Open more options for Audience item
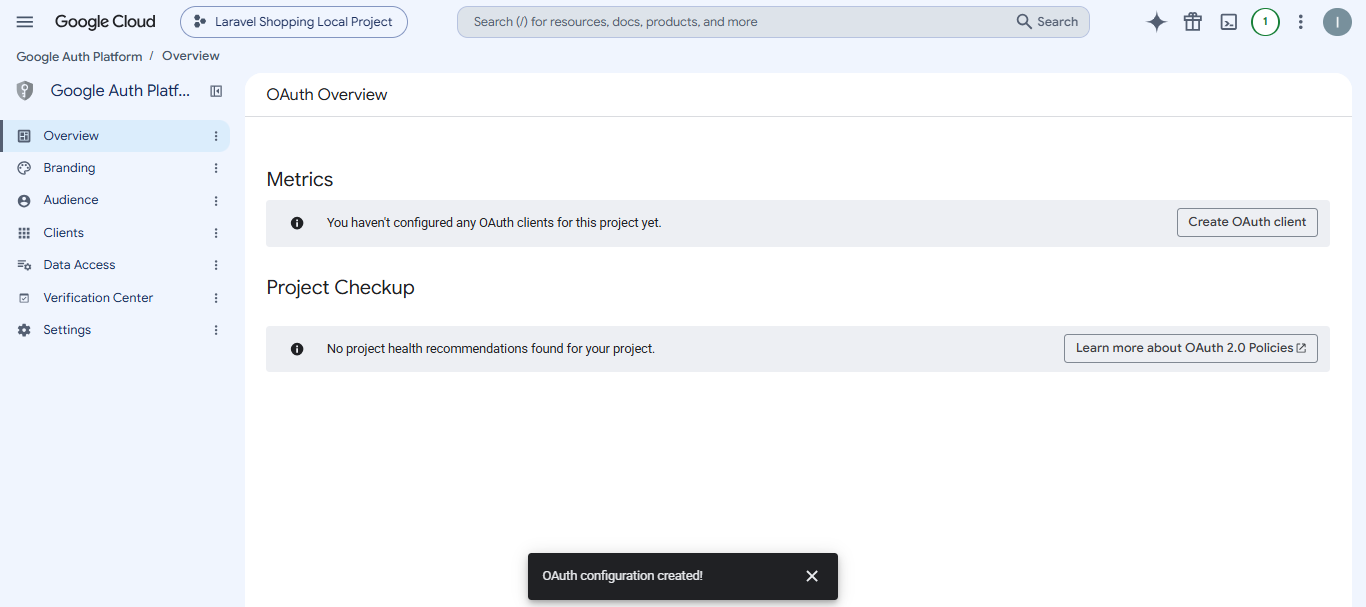 coord(216,200)
